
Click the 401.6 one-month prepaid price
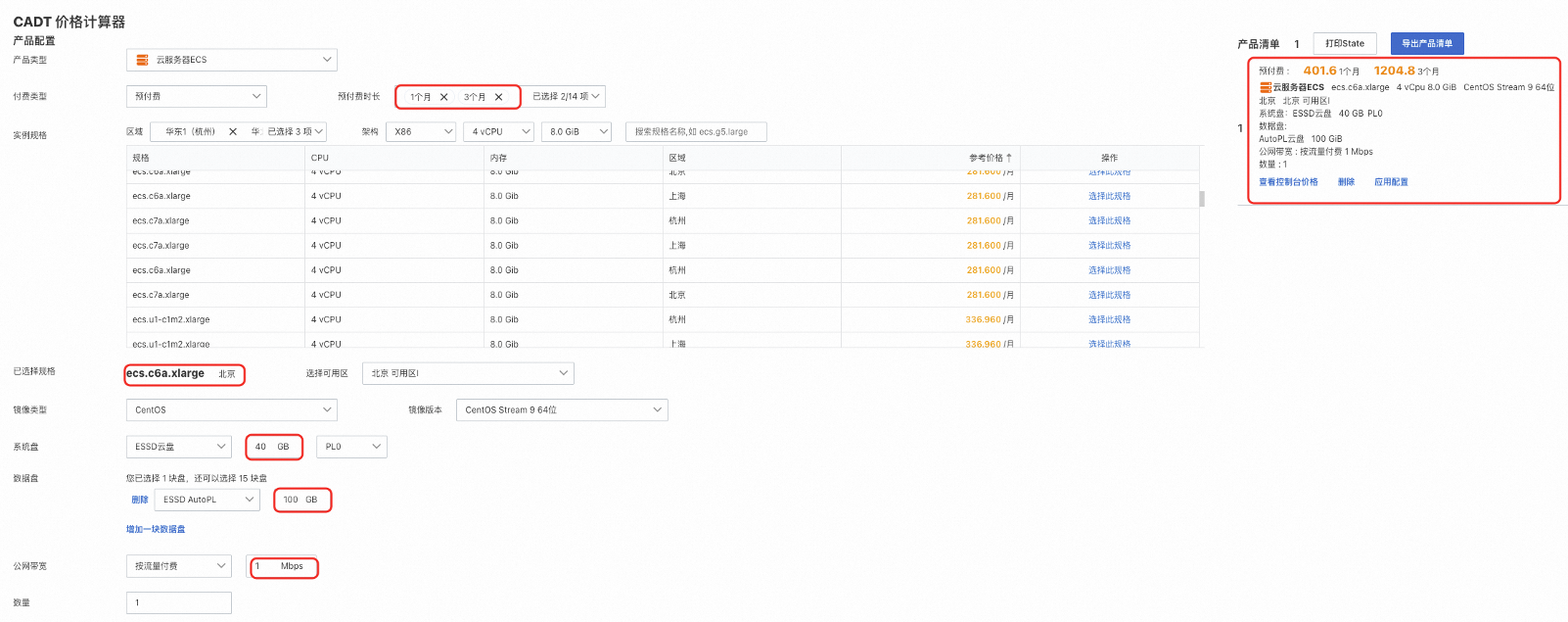[x=1319, y=71]
